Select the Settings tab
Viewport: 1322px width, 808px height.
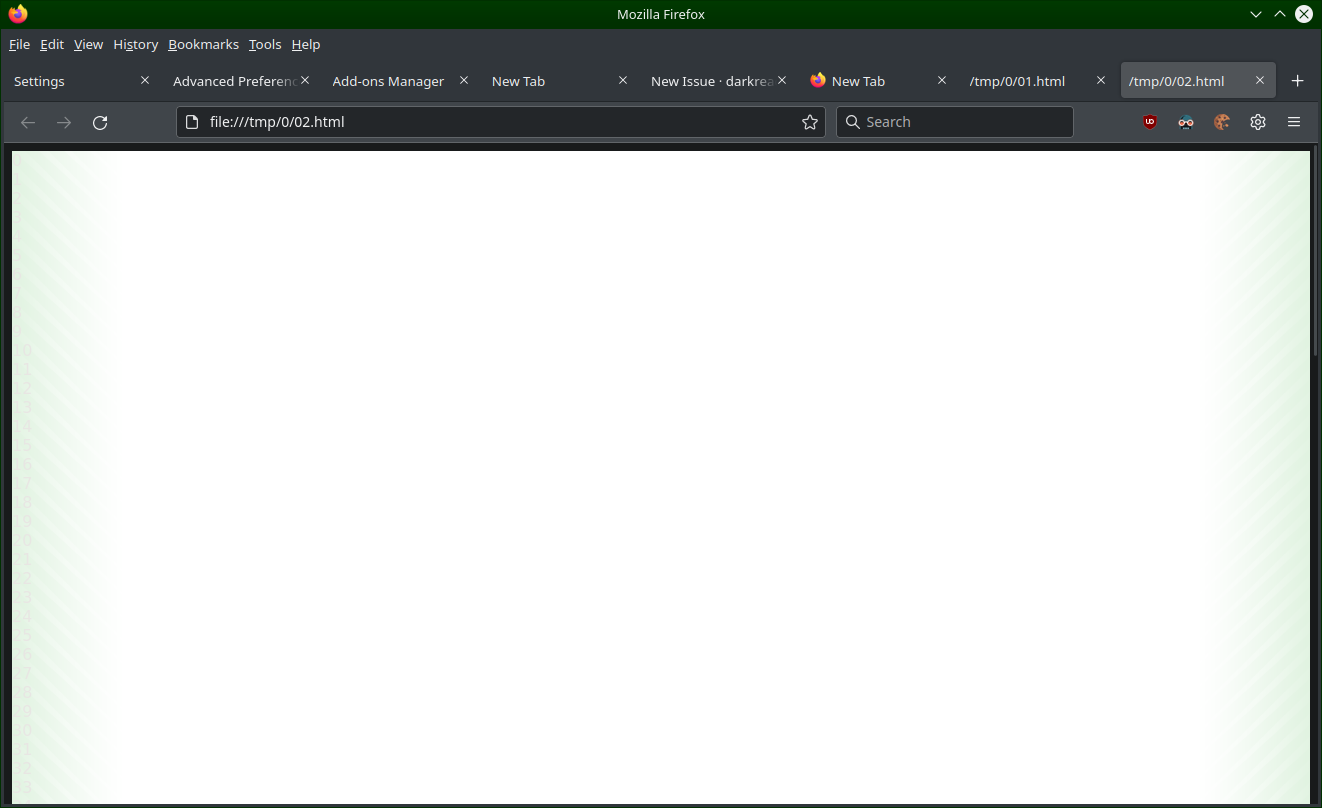[x=38, y=80]
